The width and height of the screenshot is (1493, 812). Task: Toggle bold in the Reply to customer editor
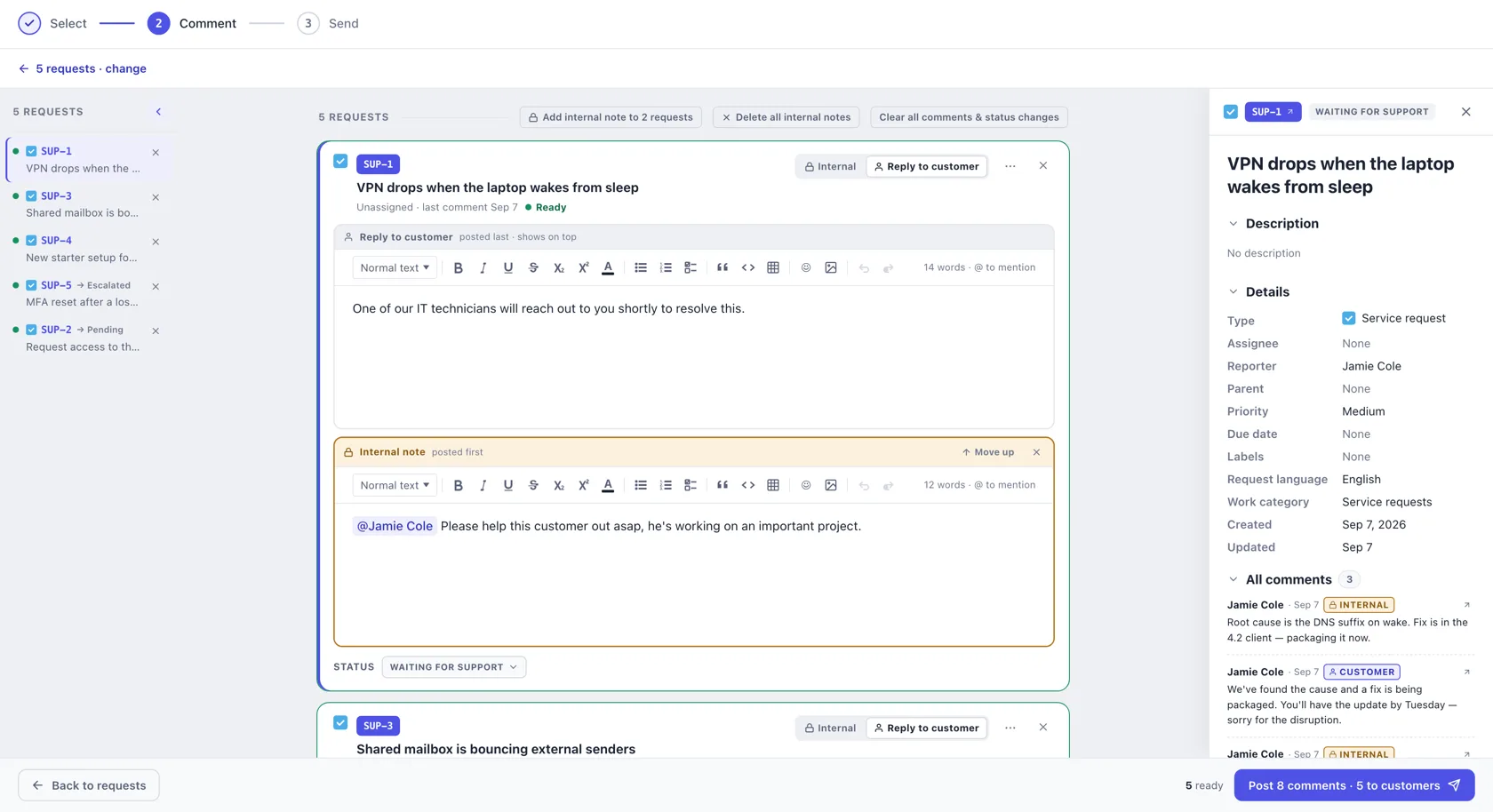(458, 267)
